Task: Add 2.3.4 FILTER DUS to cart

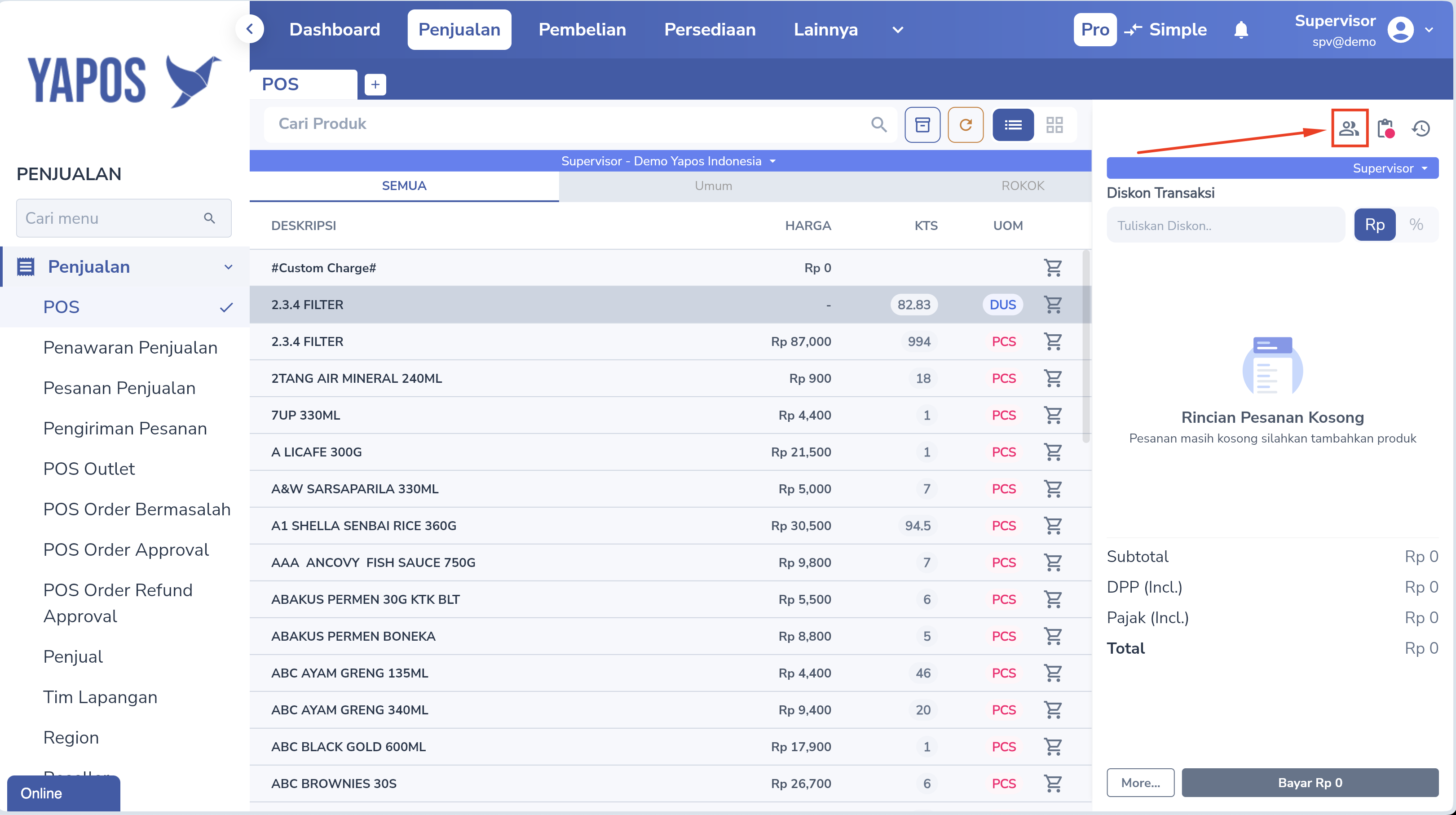Action: [1052, 304]
